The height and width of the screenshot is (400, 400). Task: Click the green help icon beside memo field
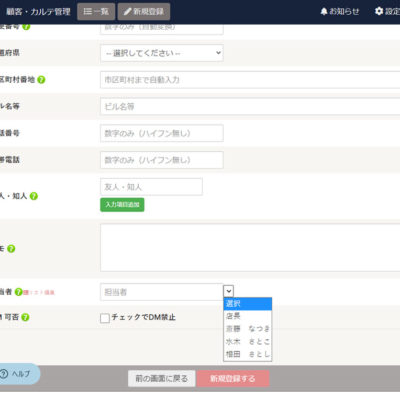point(11,249)
